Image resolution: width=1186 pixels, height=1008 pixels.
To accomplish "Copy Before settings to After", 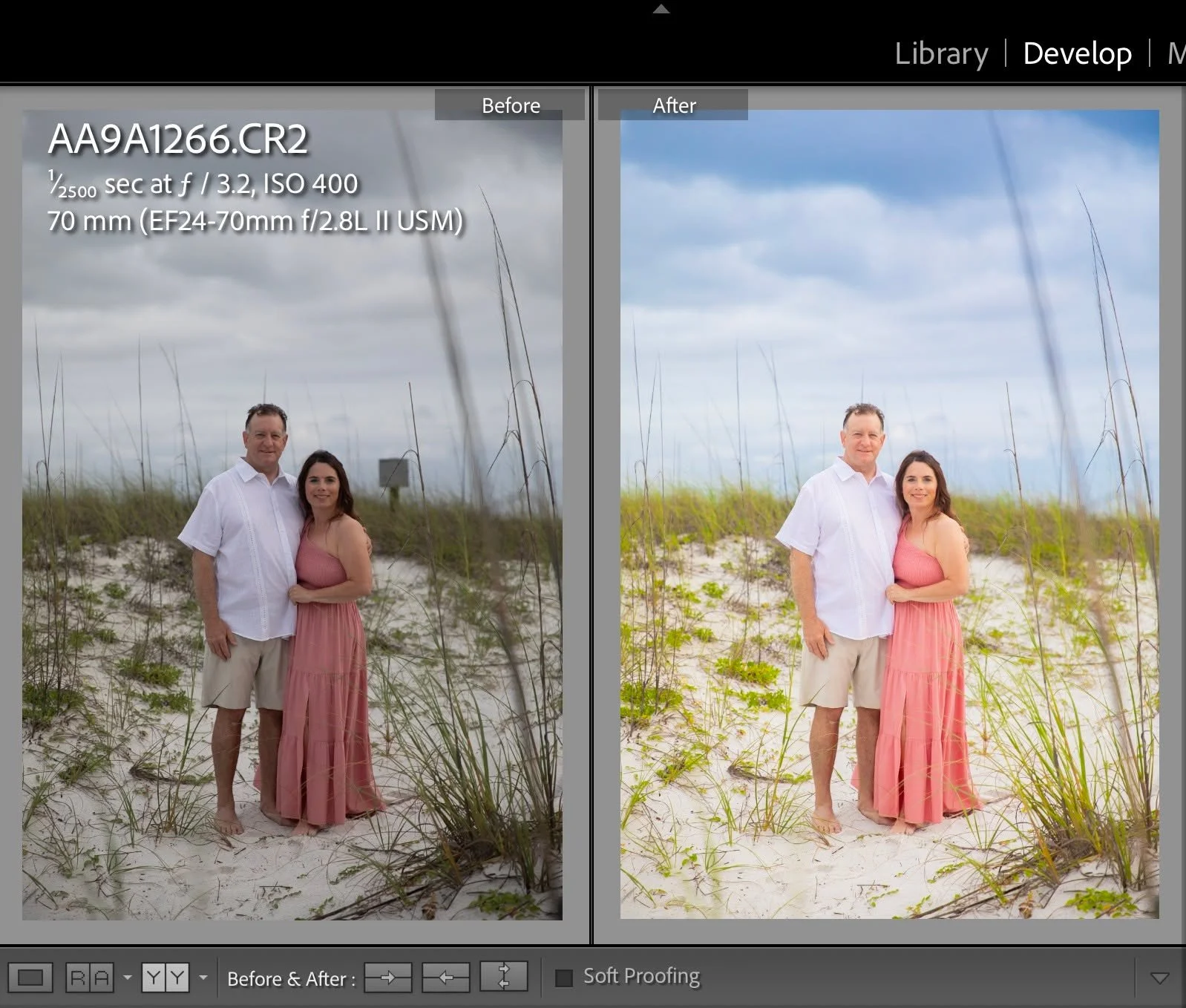I will 388,978.
